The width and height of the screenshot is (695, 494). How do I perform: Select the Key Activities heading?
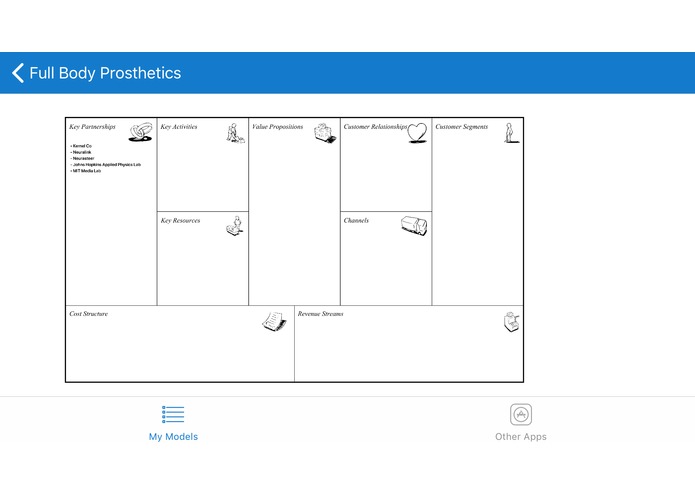(179, 127)
